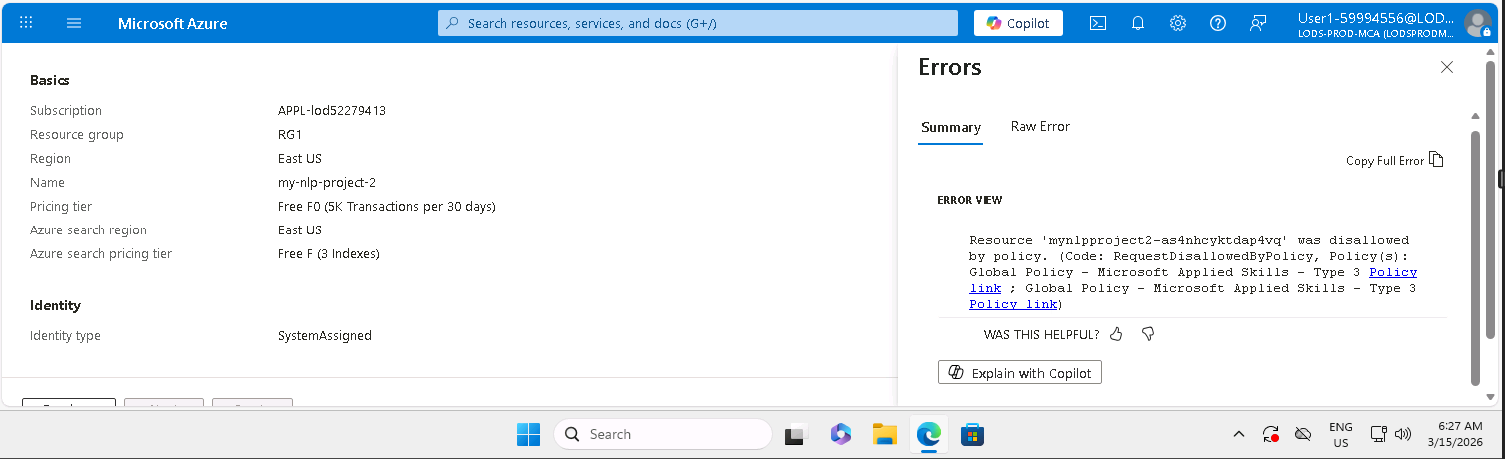Open Cloud Shell from the top bar
The width and height of the screenshot is (1505, 460).
point(1098,23)
